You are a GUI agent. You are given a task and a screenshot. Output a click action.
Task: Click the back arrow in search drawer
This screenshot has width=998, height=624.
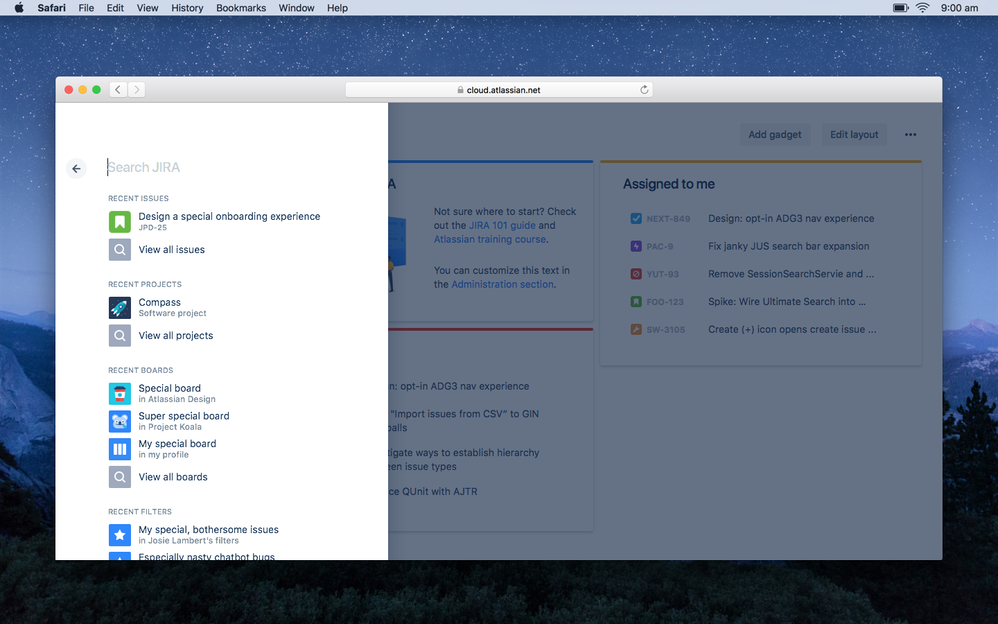pyautogui.click(x=76, y=169)
